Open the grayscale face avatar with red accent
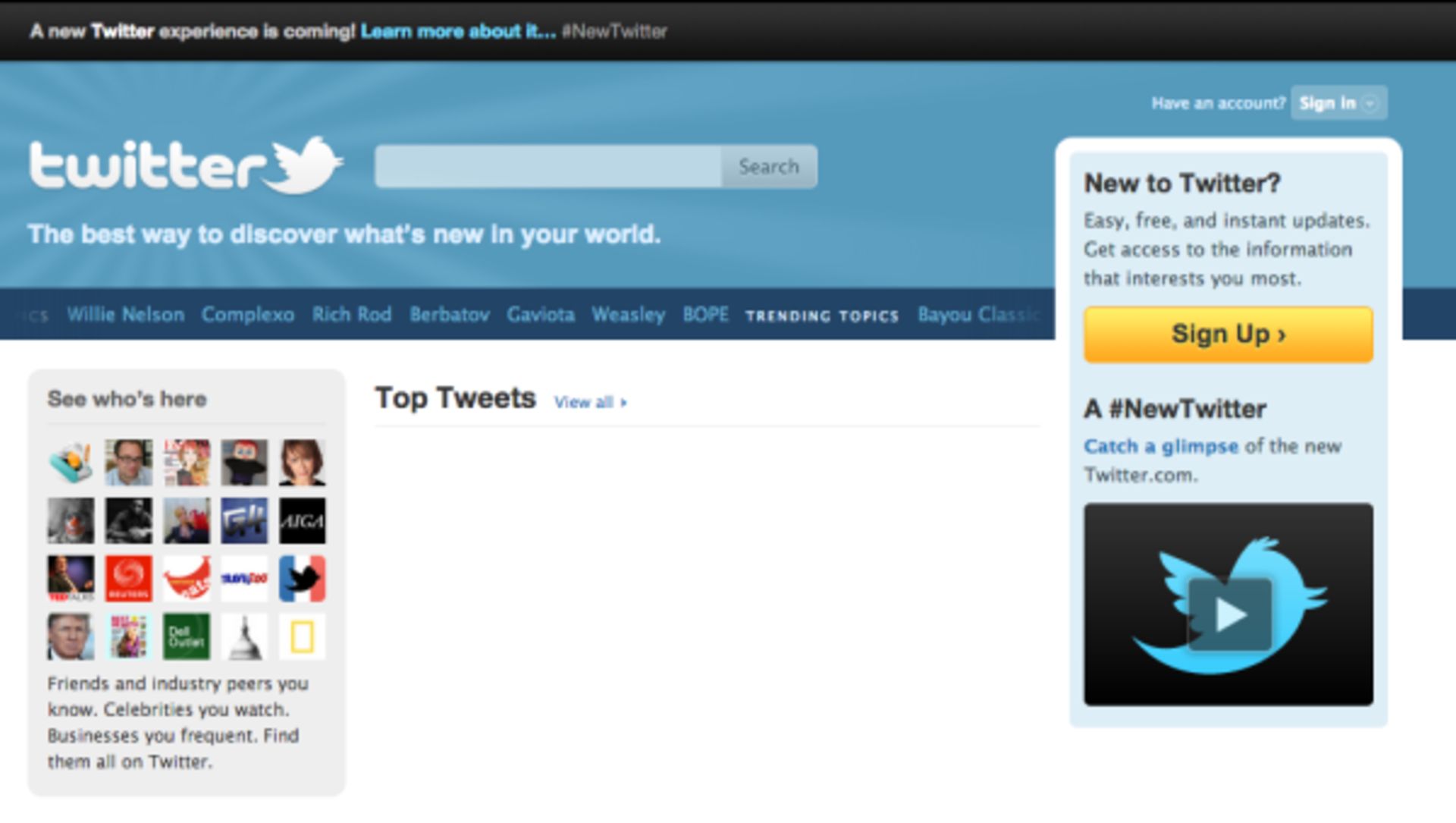The width and height of the screenshot is (1456, 823). [71, 520]
